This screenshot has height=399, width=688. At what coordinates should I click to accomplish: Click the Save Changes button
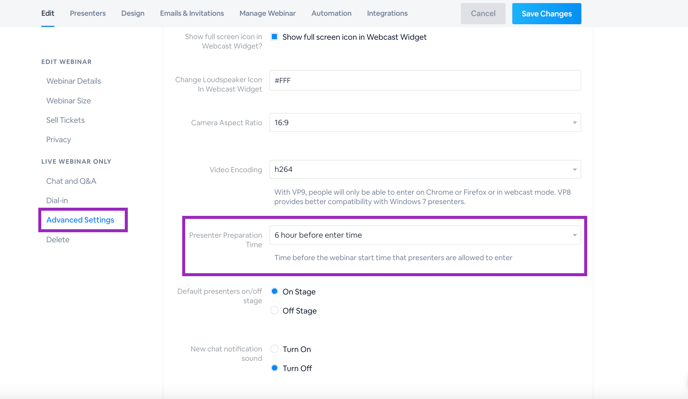tap(547, 14)
